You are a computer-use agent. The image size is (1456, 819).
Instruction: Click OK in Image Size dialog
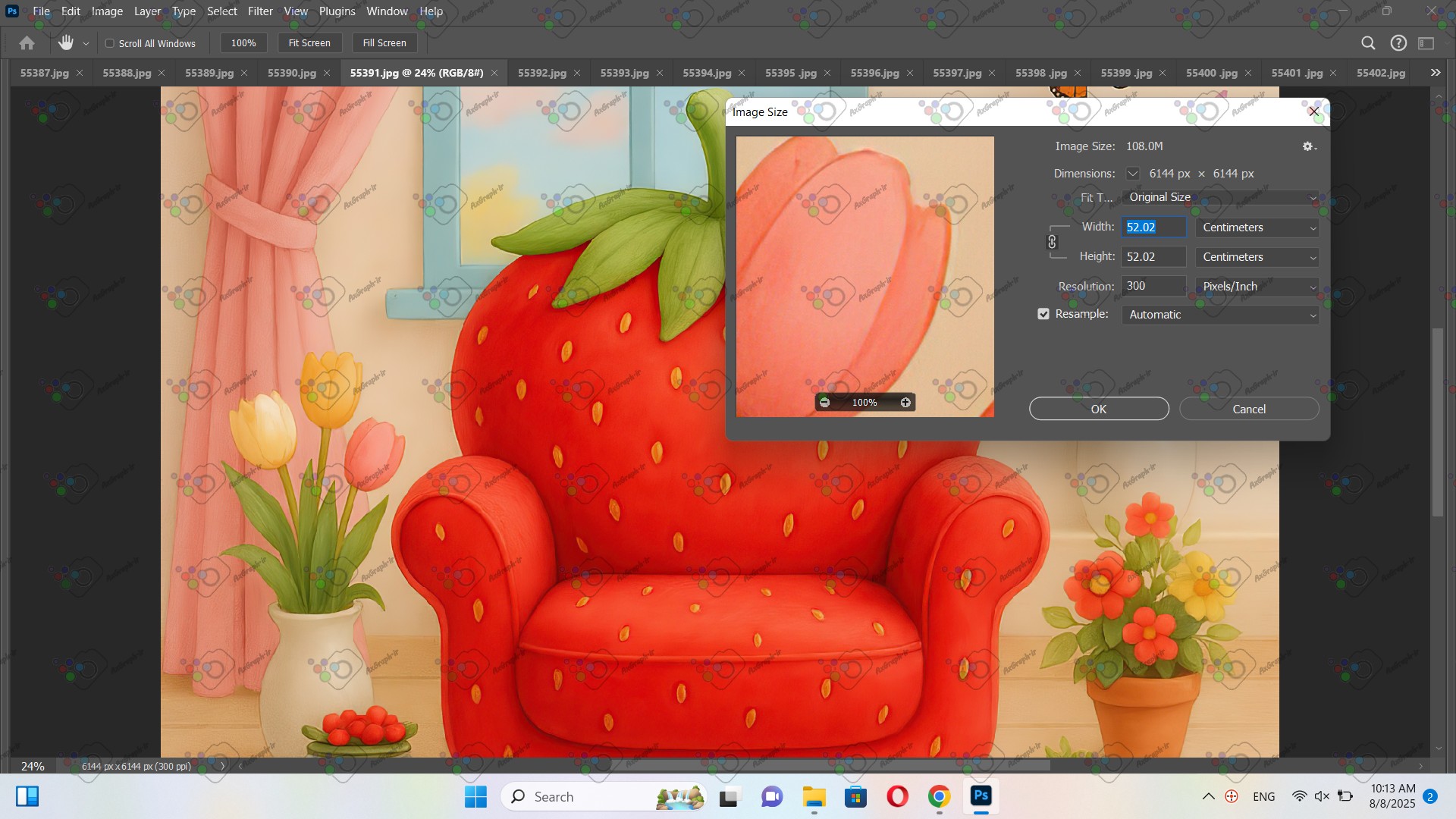click(x=1098, y=409)
